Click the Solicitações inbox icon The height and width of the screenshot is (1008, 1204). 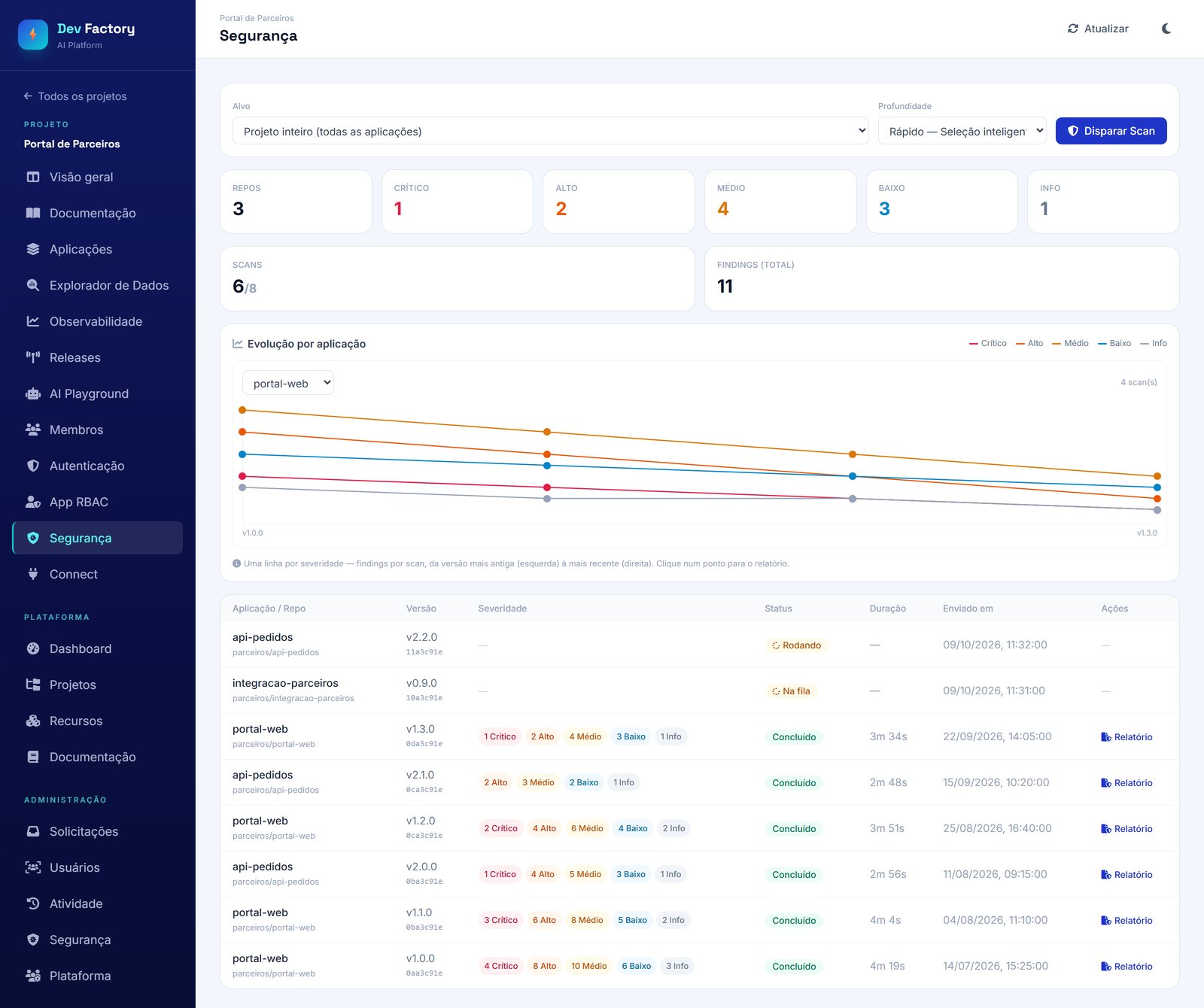tap(33, 831)
